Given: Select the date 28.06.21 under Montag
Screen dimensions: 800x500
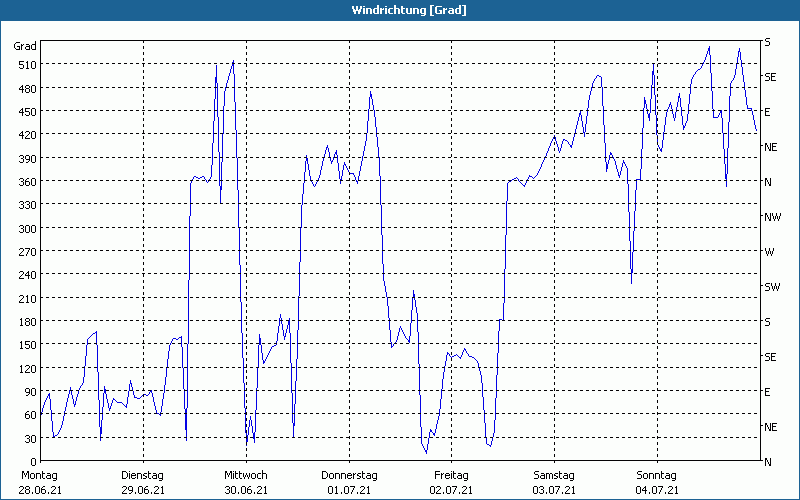Looking at the screenshot, I should (x=40, y=490).
